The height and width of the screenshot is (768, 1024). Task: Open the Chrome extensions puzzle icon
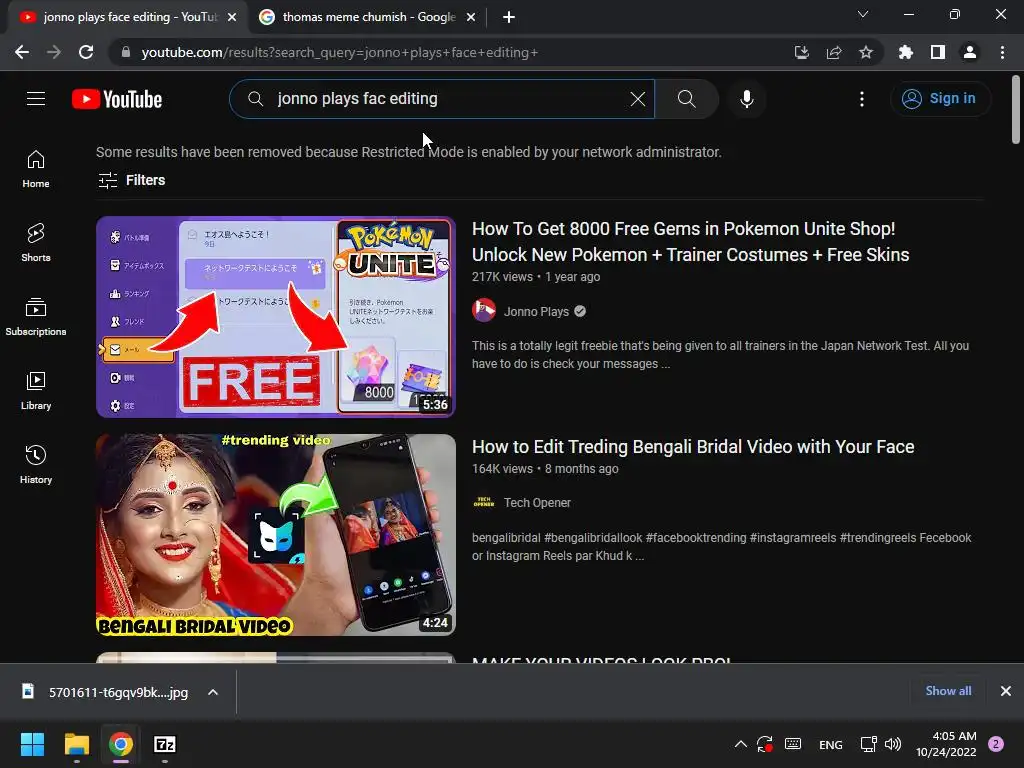pos(906,52)
